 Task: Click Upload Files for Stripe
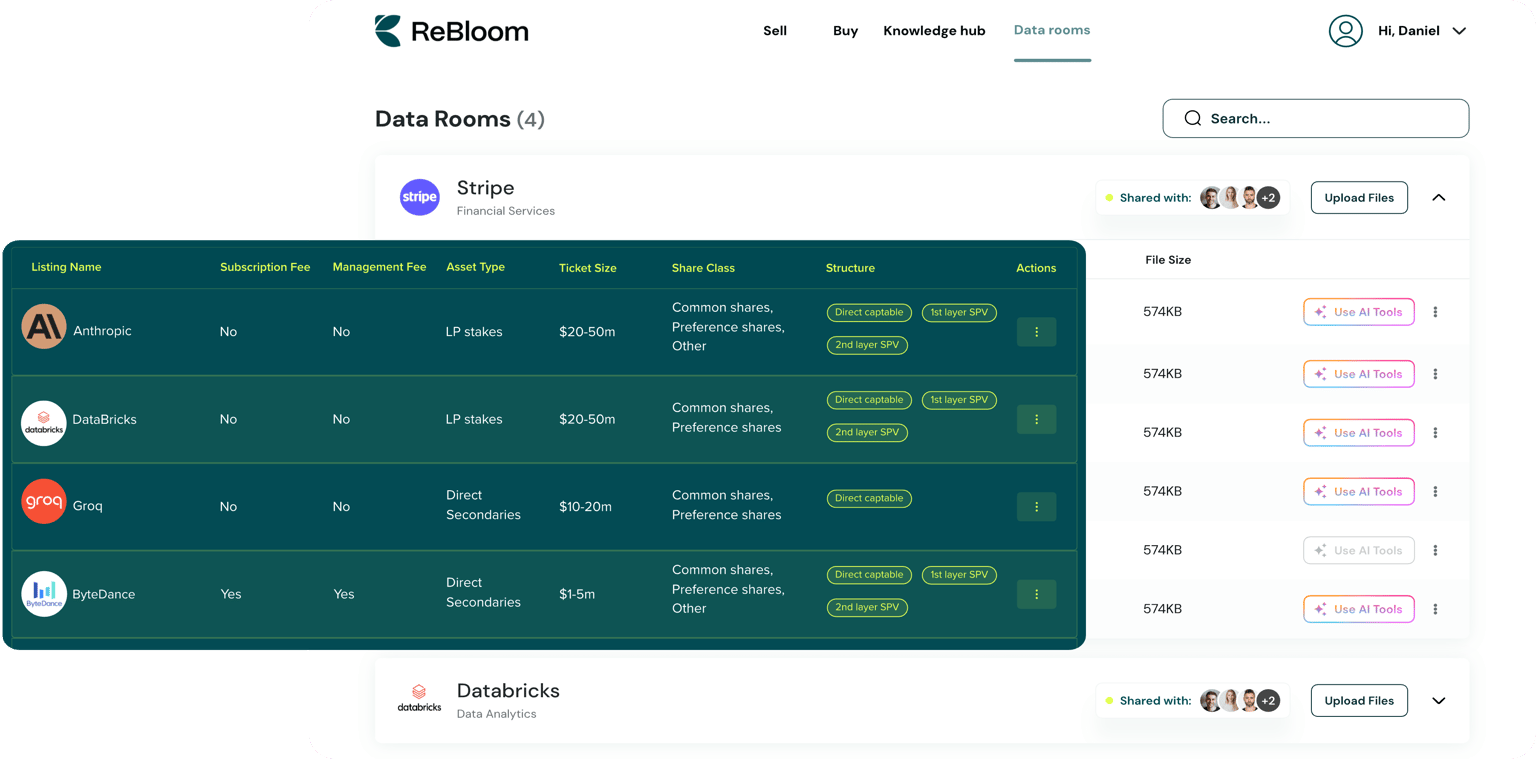[1358, 198]
